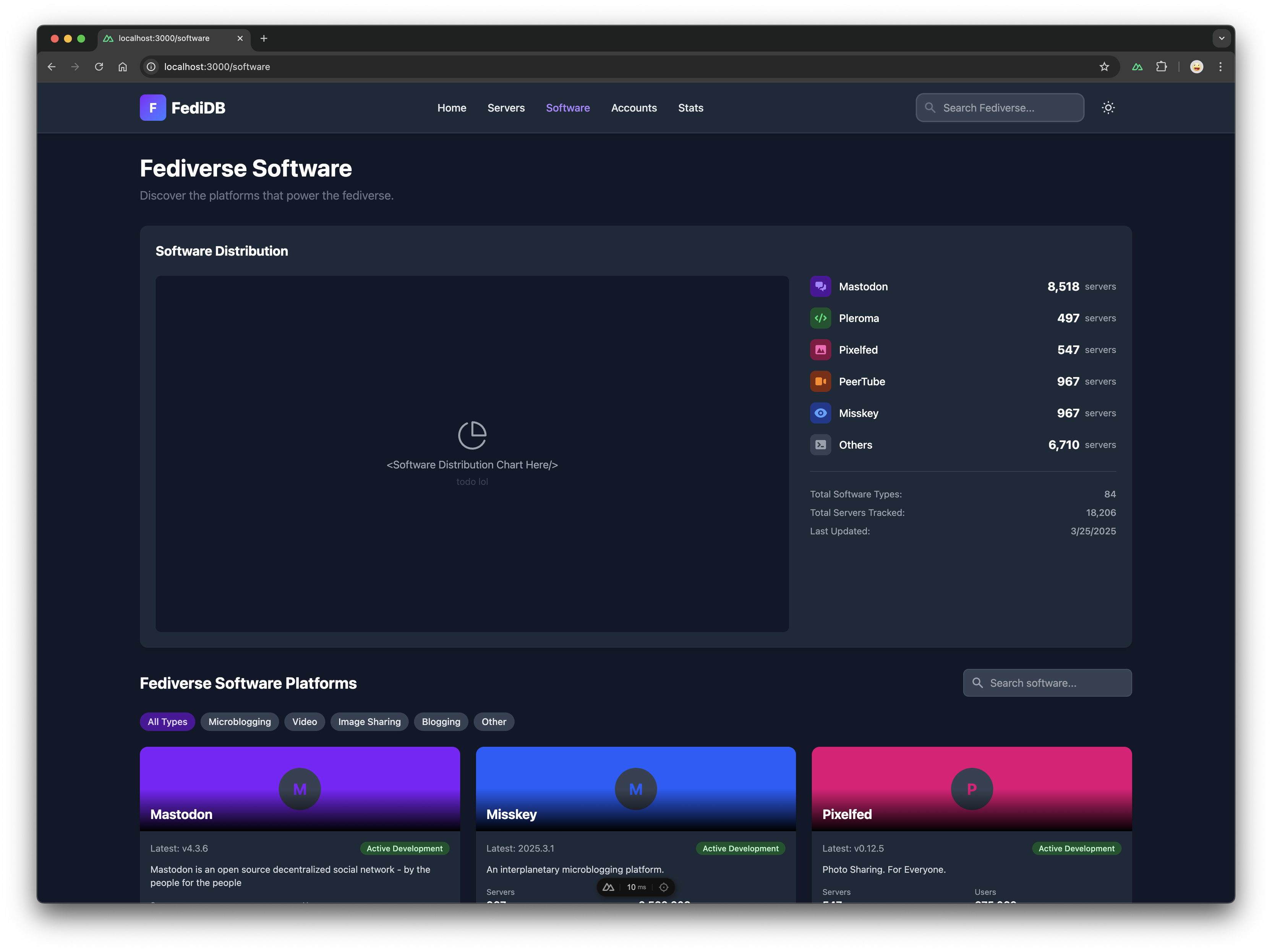Click the Misskey eye icon

pos(820,413)
